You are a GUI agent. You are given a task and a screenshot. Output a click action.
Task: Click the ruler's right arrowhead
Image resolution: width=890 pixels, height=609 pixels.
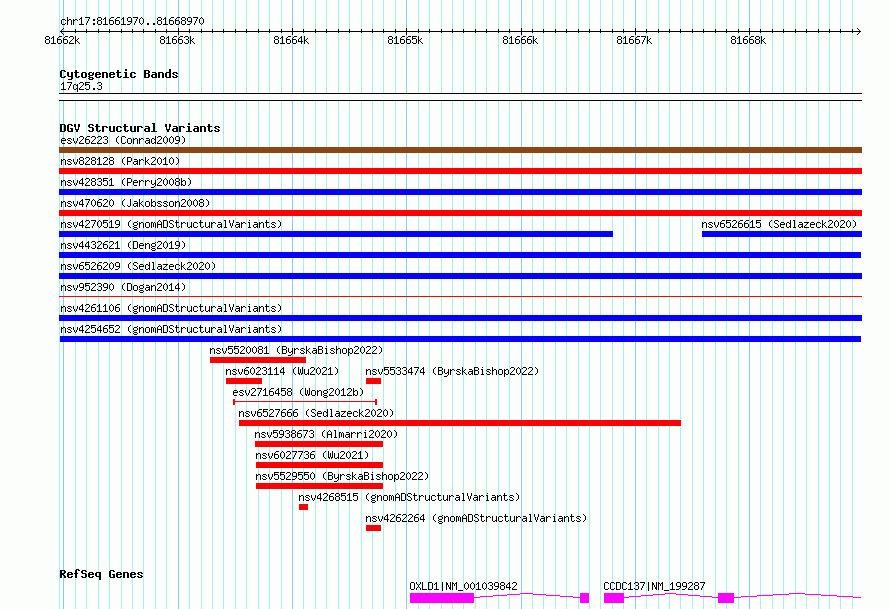point(858,31)
